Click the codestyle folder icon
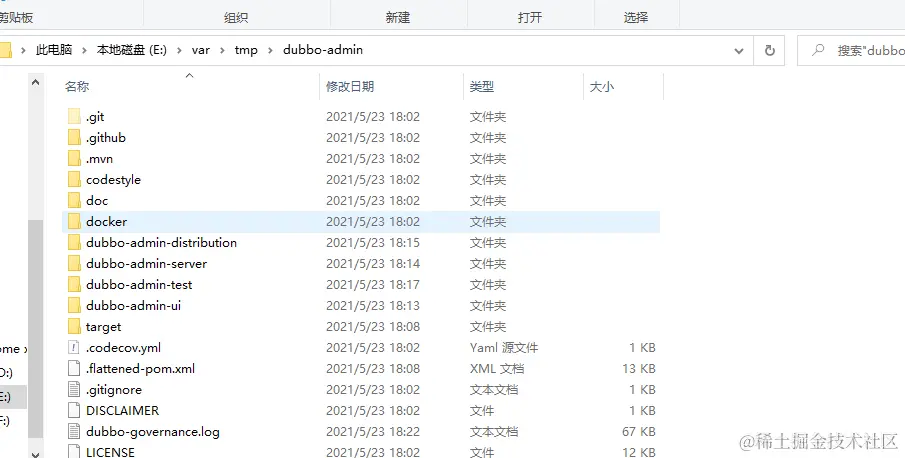 pos(74,179)
